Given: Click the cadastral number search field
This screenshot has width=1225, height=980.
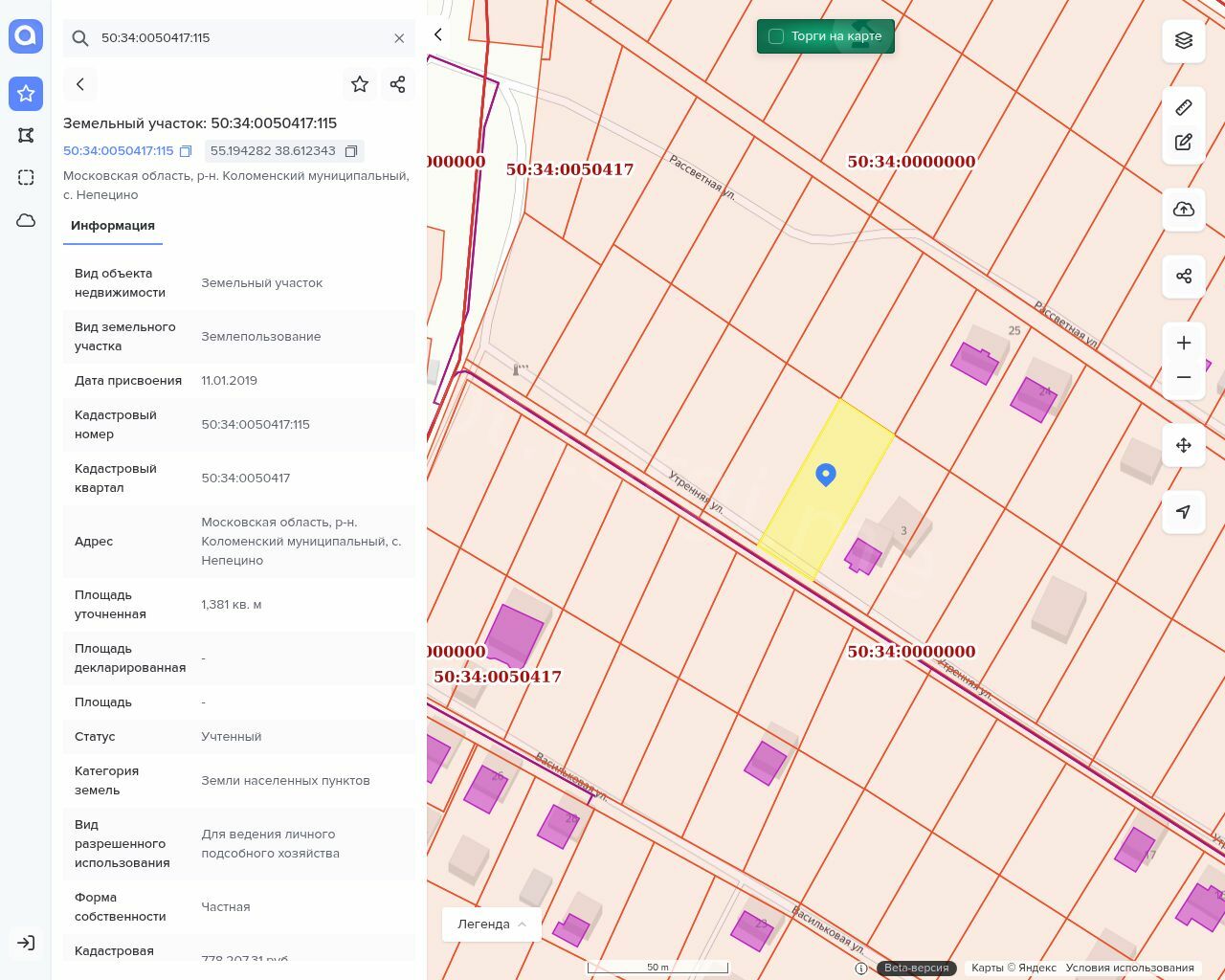Looking at the screenshot, I should click(x=239, y=38).
